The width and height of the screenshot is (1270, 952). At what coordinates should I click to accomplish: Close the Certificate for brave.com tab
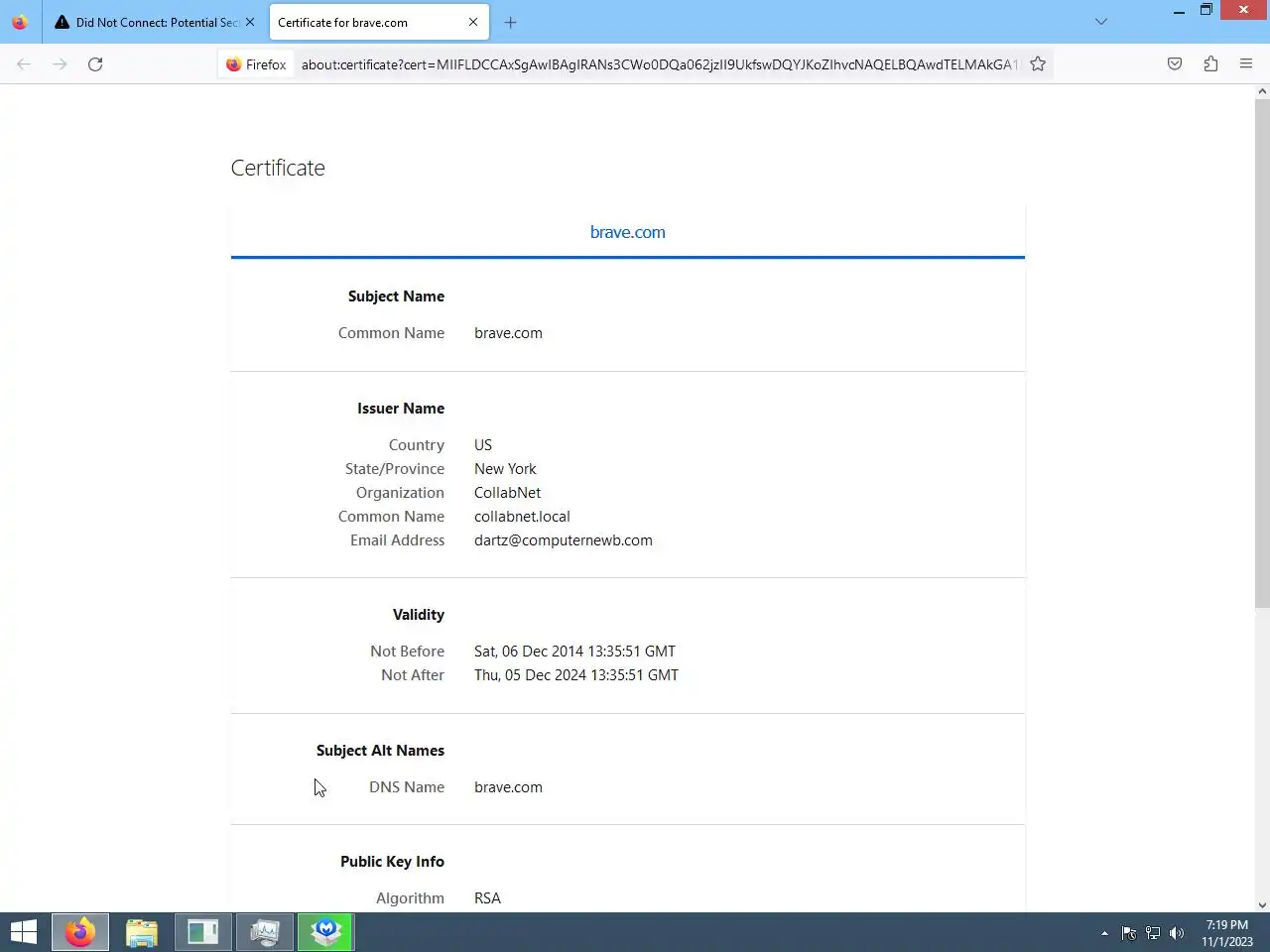tap(473, 22)
